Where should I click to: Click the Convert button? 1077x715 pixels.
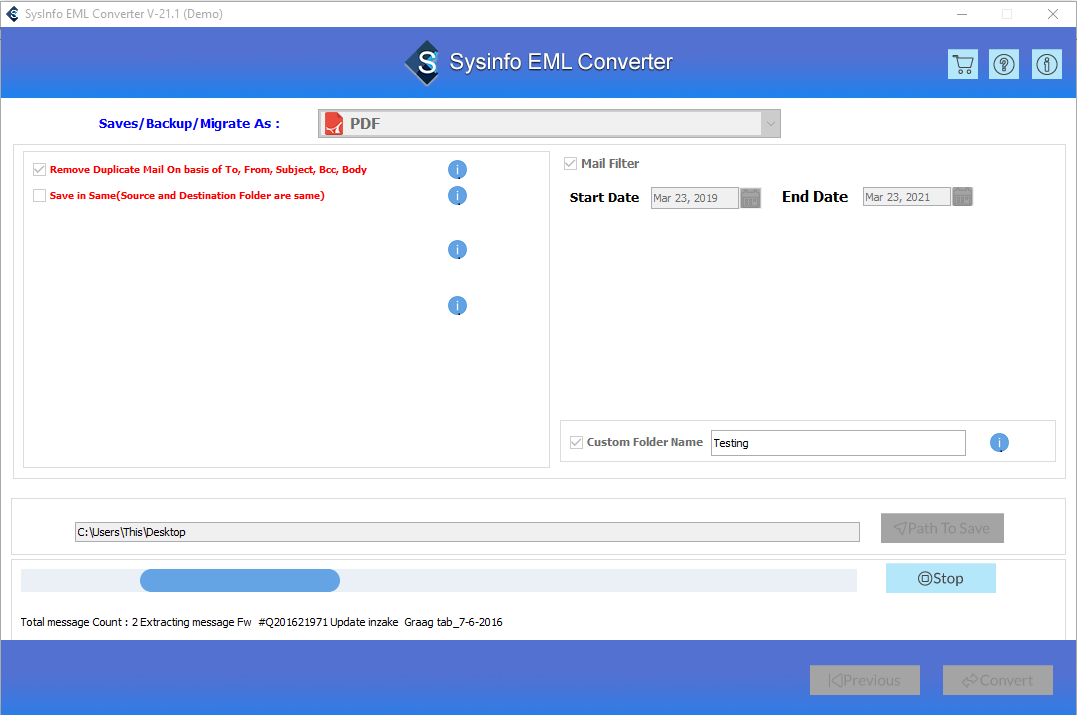(998, 680)
